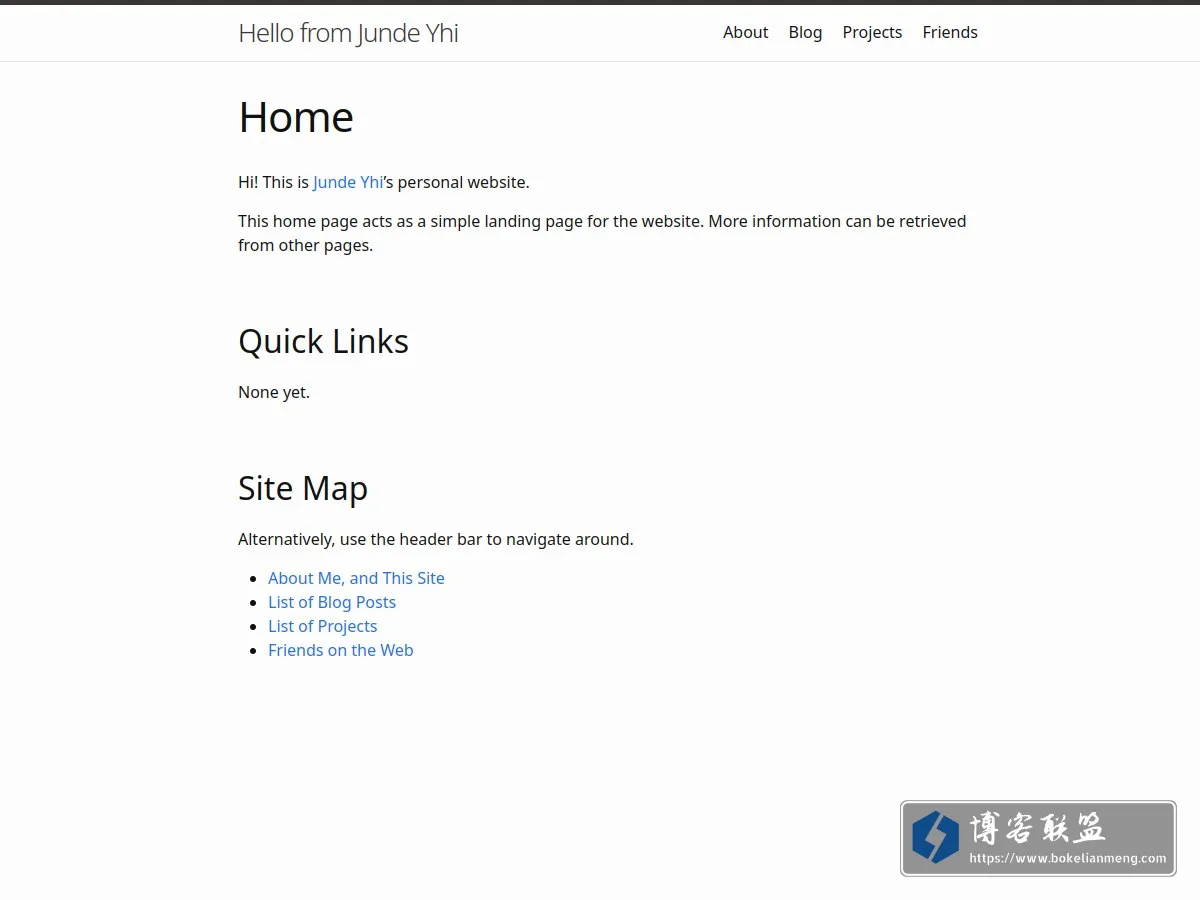Follow the Junde Yhi name link
The width and height of the screenshot is (1200, 900).
[348, 182]
